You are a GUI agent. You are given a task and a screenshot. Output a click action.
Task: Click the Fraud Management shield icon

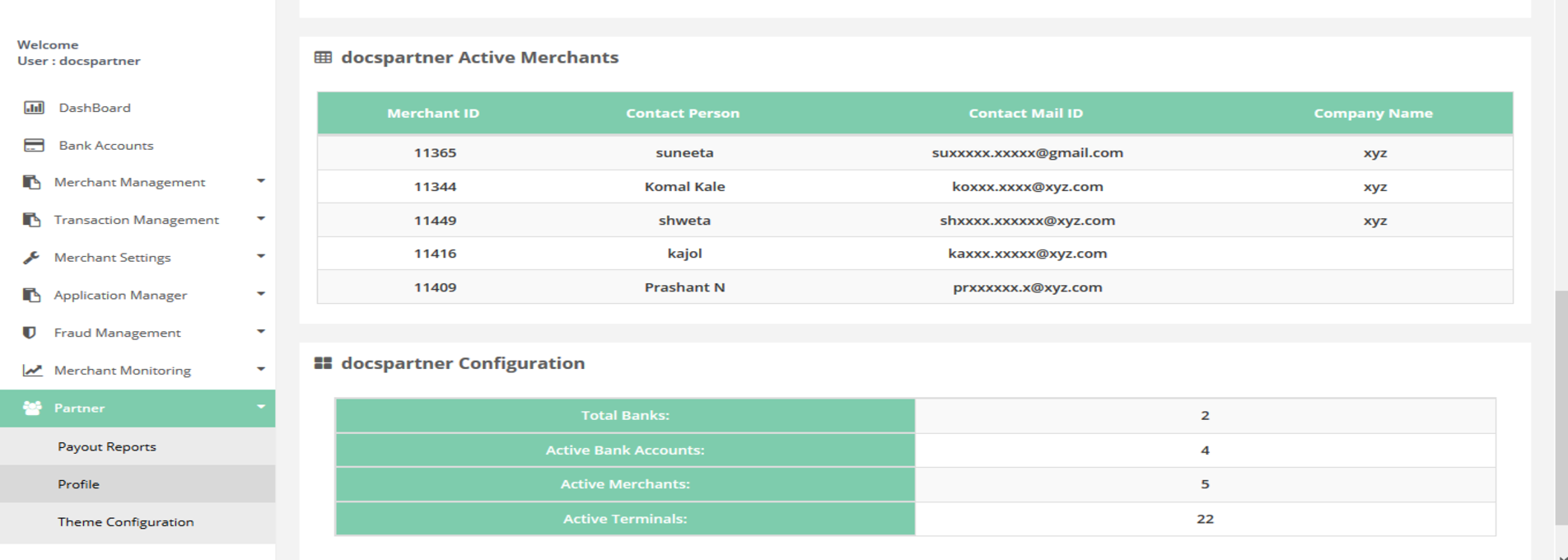pyautogui.click(x=30, y=333)
